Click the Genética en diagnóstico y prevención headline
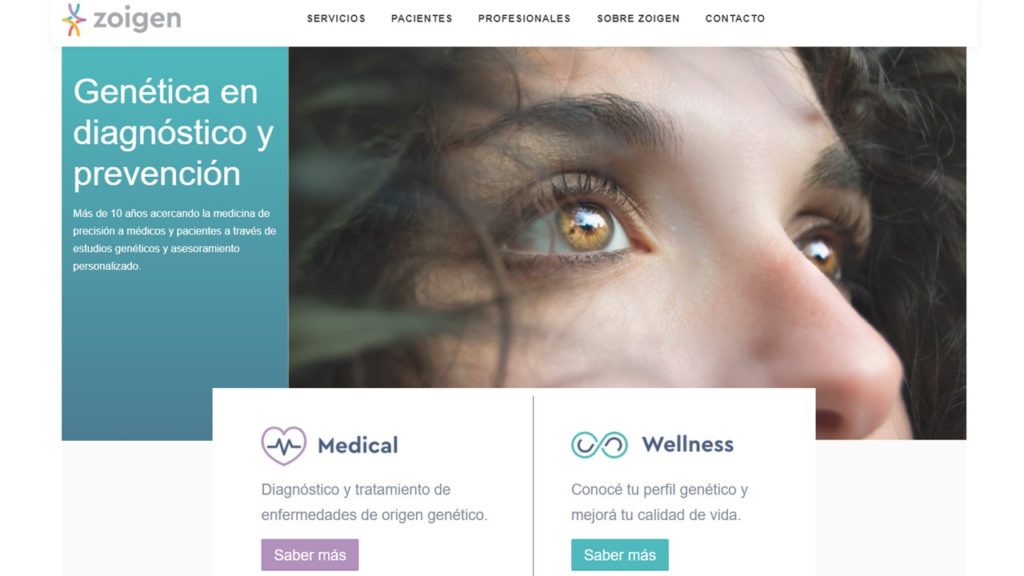The height and width of the screenshot is (576, 1024). 174,133
